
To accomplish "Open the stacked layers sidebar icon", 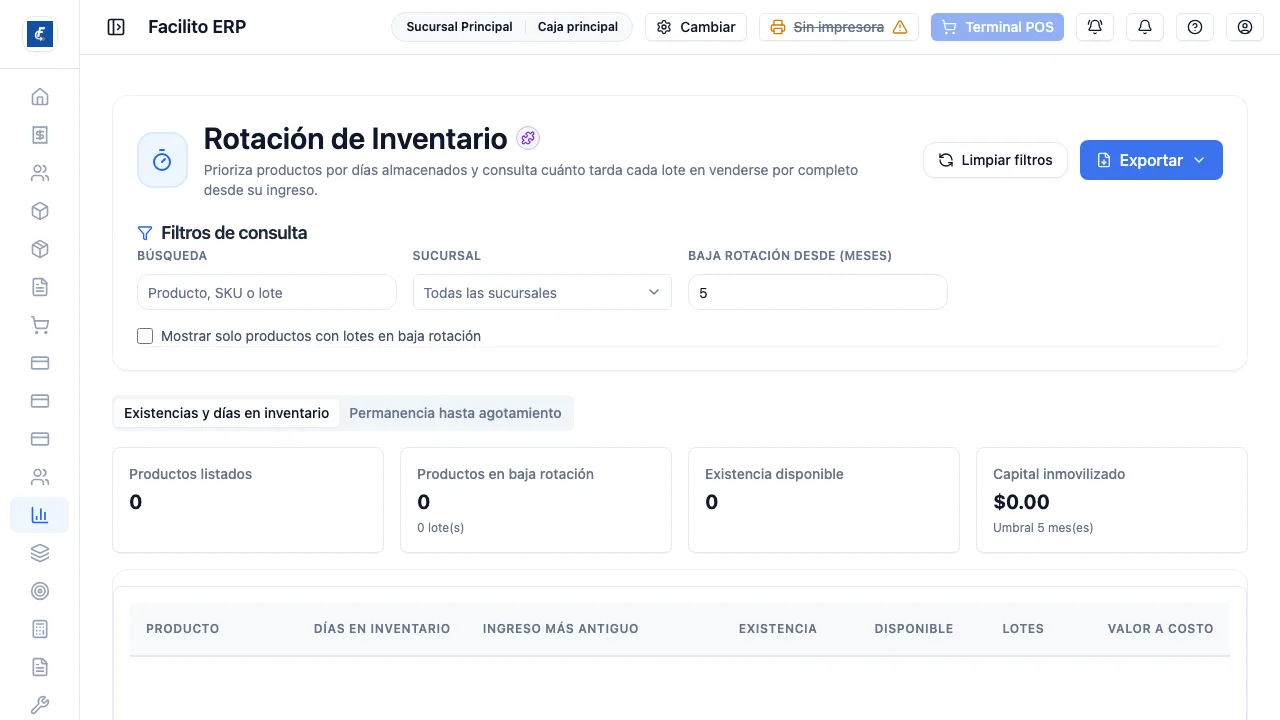I will (40, 553).
